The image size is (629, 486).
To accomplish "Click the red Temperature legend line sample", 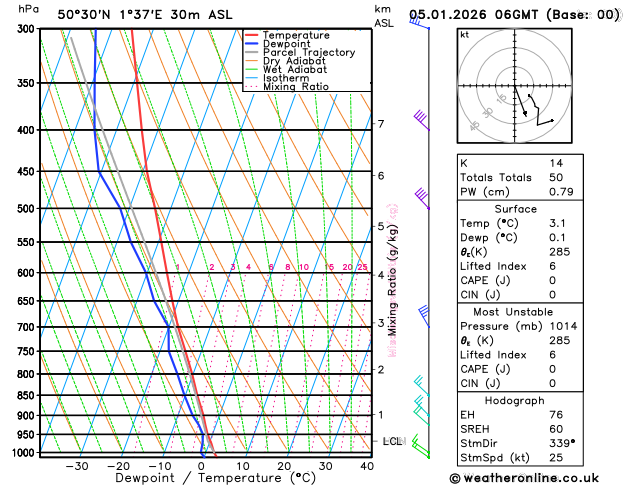I will pyautogui.click(x=252, y=35).
